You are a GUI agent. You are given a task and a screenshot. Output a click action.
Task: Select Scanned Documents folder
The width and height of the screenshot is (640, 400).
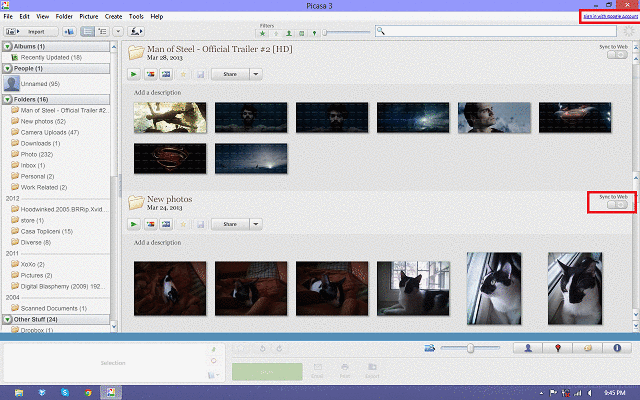coord(53,308)
